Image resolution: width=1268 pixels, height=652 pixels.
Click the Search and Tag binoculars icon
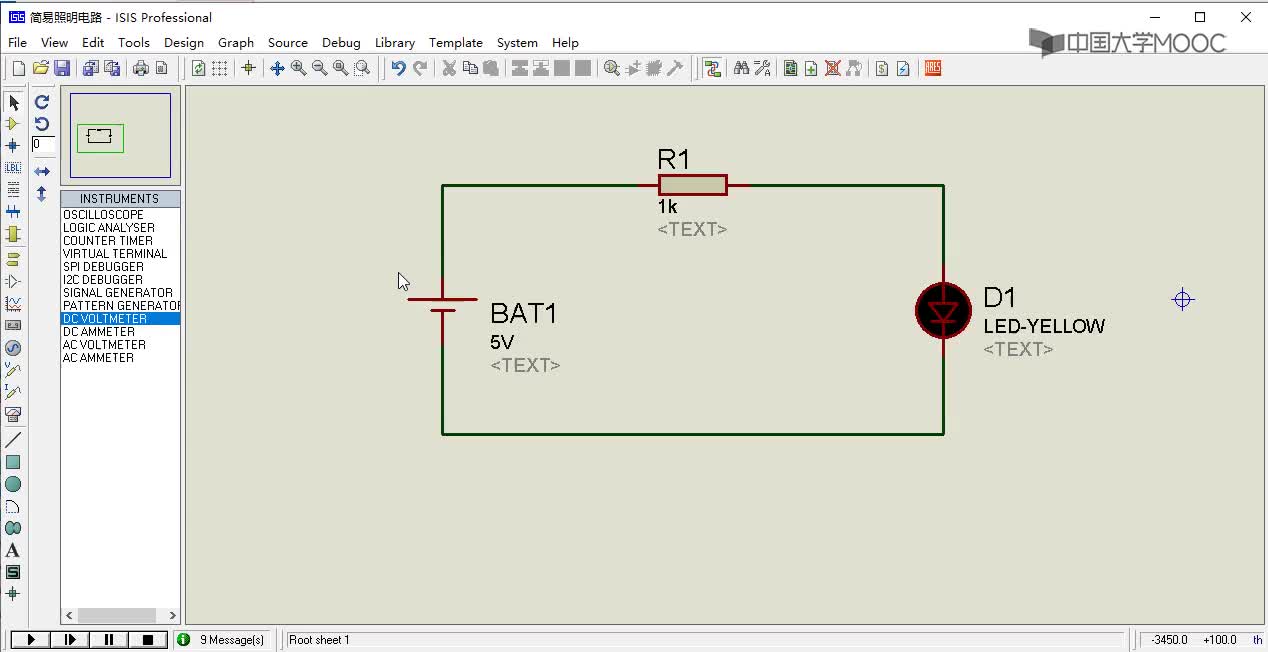tap(741, 68)
